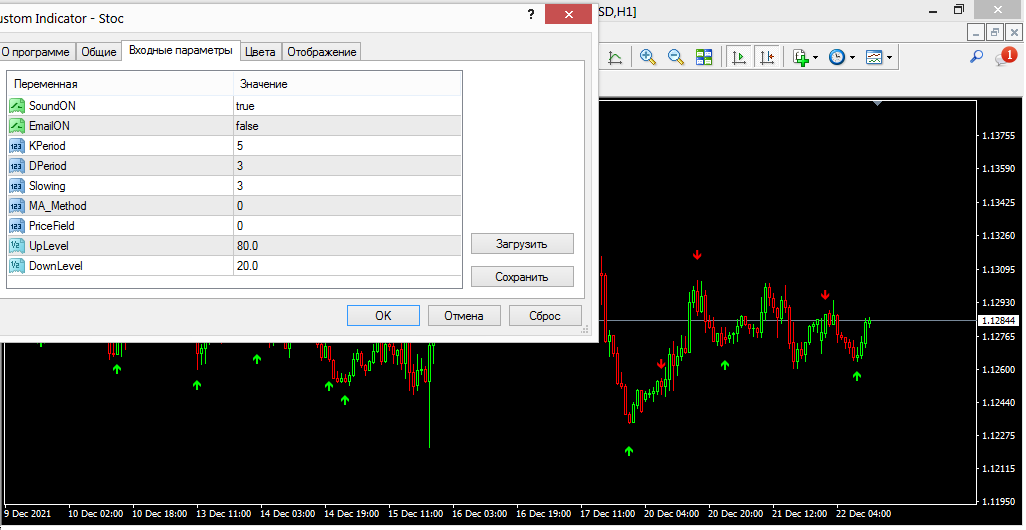Minimize the inner chart window
The height and width of the screenshot is (530, 1026).
pyautogui.click(x=977, y=32)
